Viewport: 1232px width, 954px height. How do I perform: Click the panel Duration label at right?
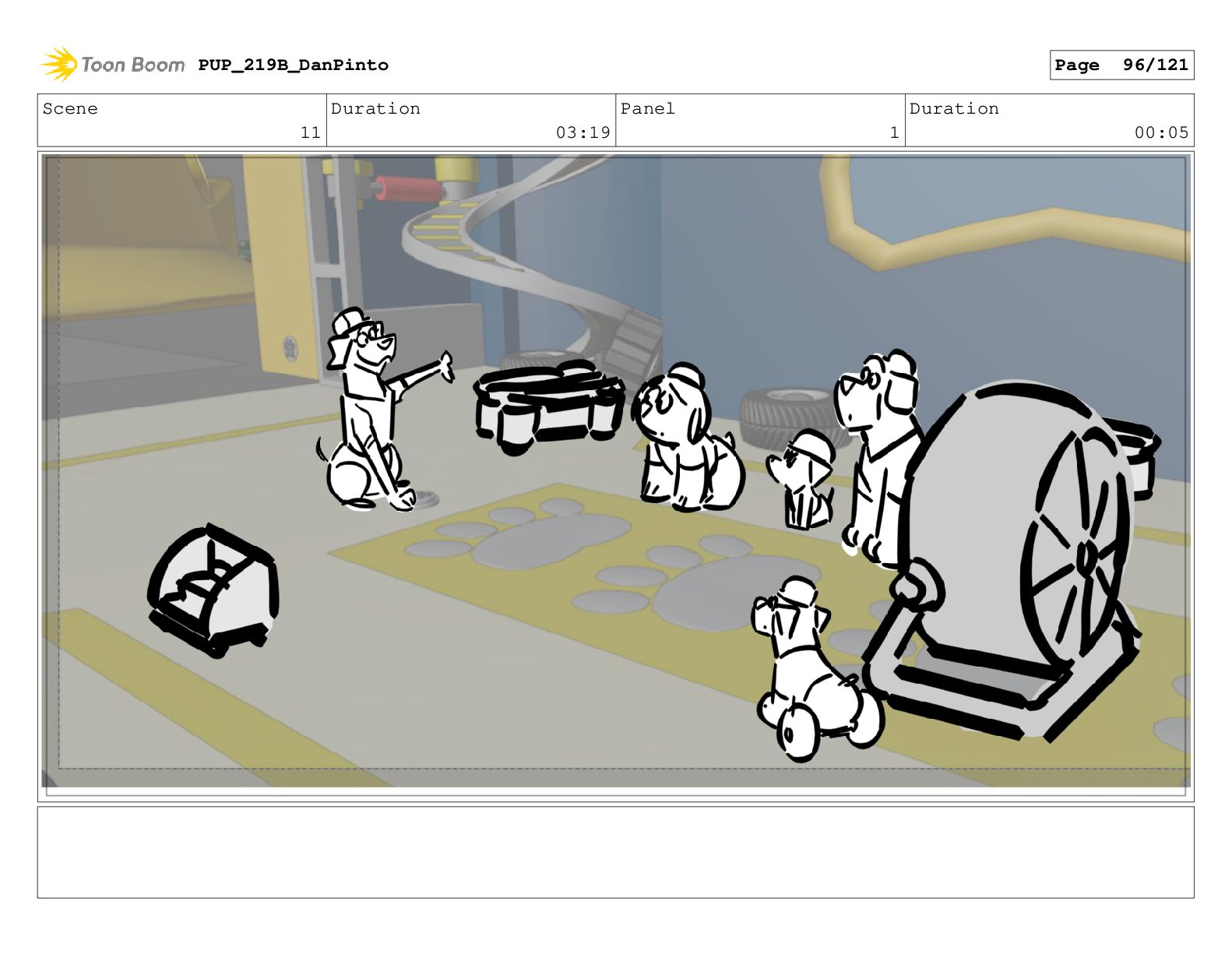click(954, 108)
